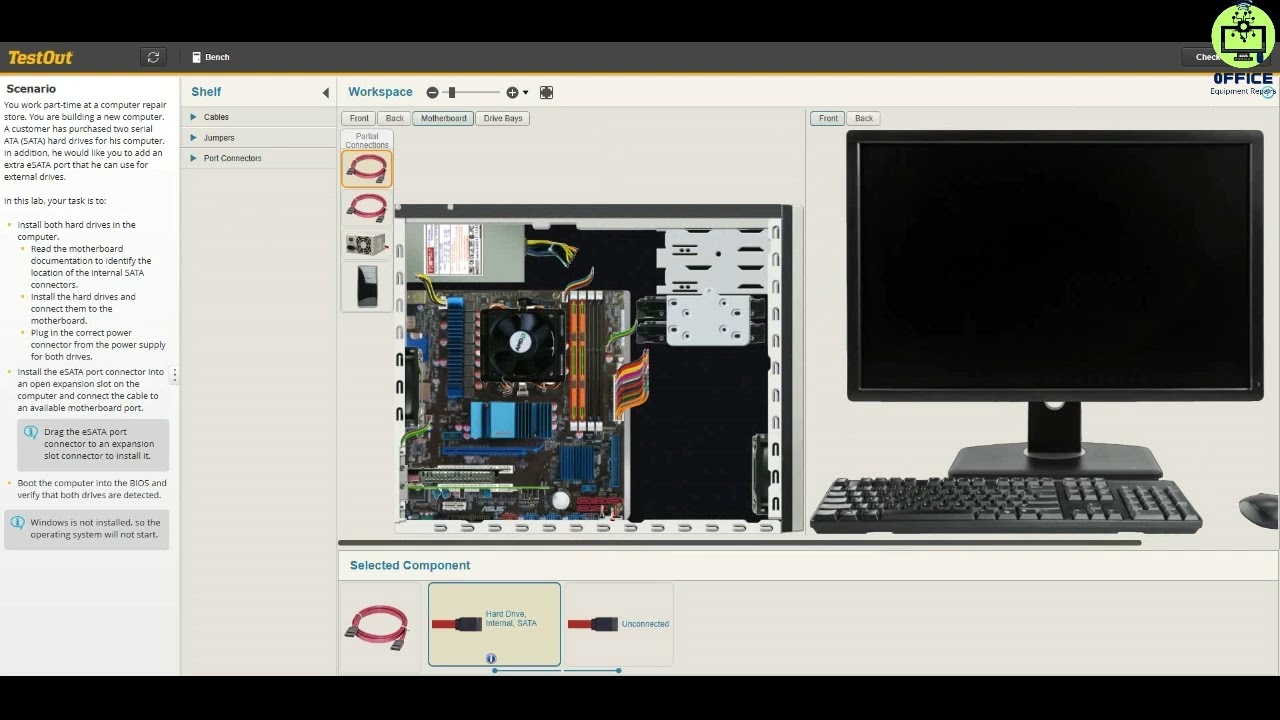The width and height of the screenshot is (1280, 720).
Task: Select the Unconnected cable connector end
Action: pyautogui.click(x=619, y=624)
